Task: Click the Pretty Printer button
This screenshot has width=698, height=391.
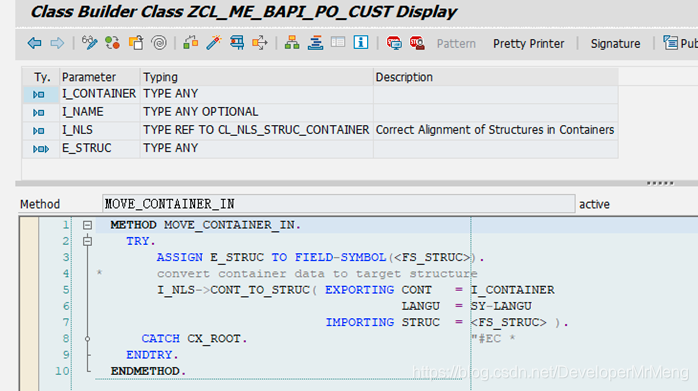Action: coord(528,44)
